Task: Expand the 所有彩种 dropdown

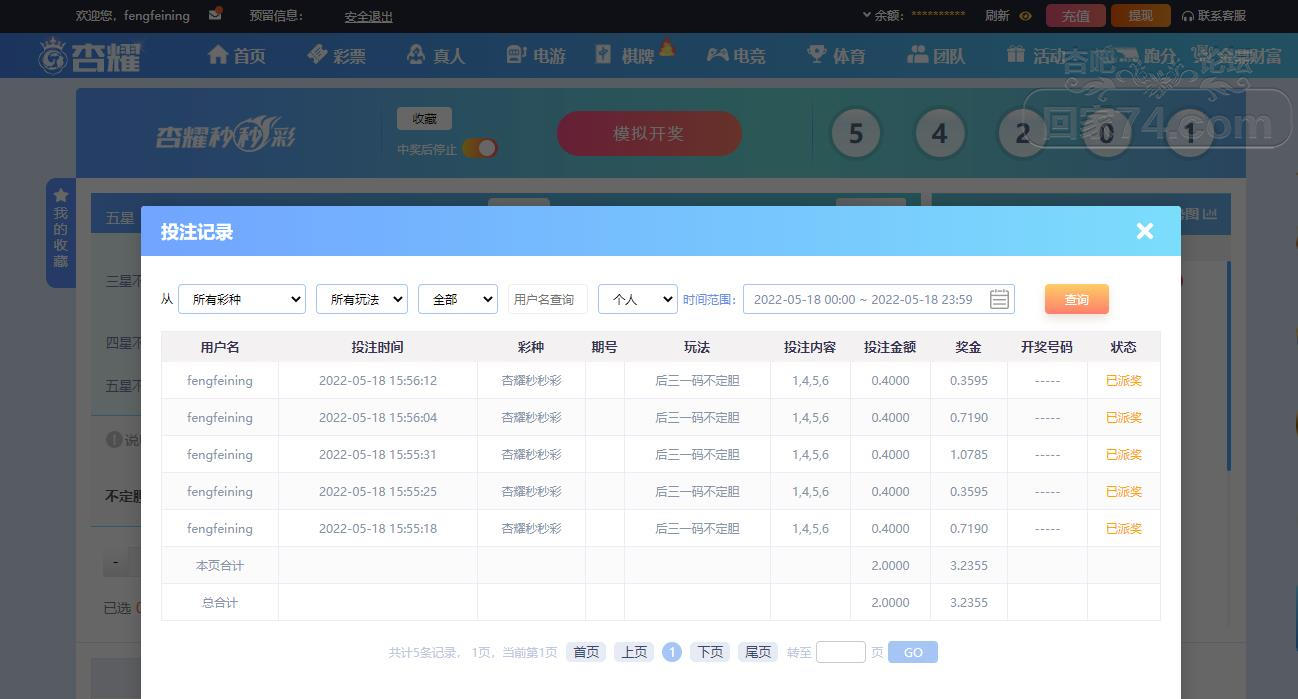Action: pos(242,299)
